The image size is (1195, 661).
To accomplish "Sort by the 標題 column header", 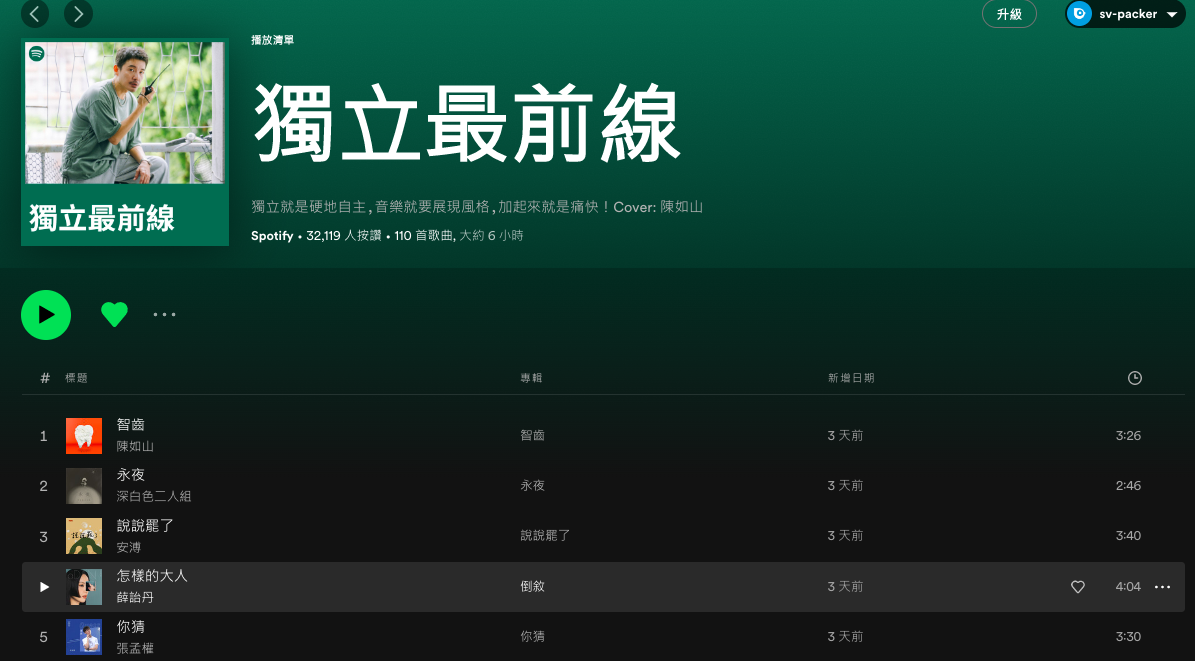I will 76,378.
